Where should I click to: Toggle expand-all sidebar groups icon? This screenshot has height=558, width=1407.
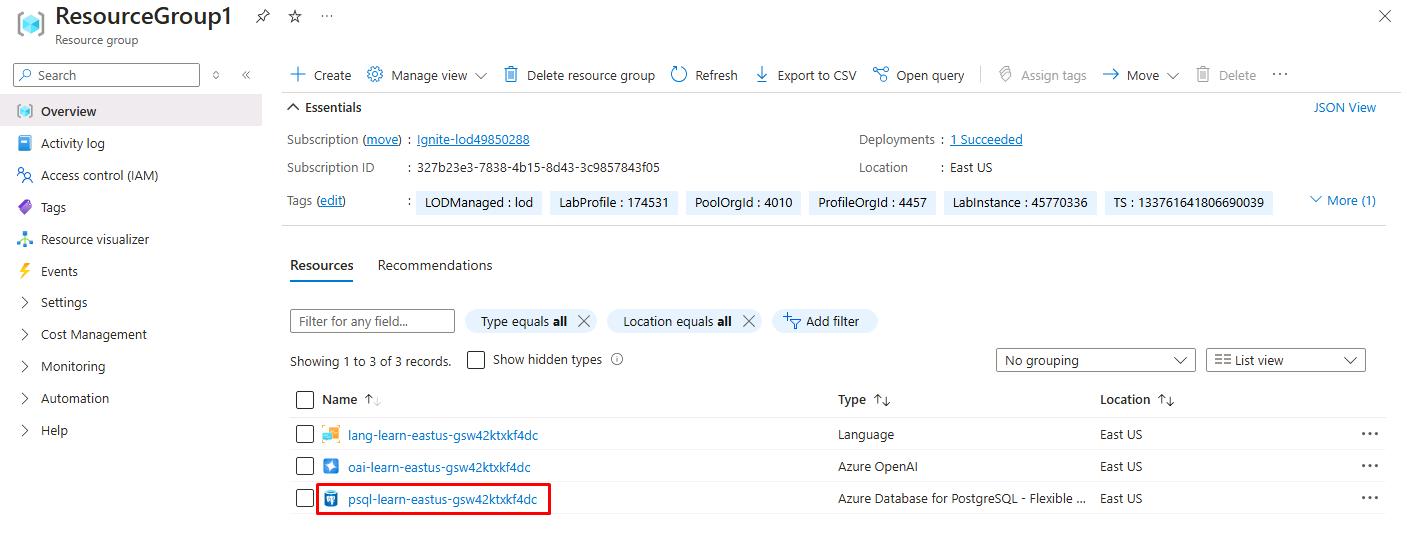tap(216, 75)
